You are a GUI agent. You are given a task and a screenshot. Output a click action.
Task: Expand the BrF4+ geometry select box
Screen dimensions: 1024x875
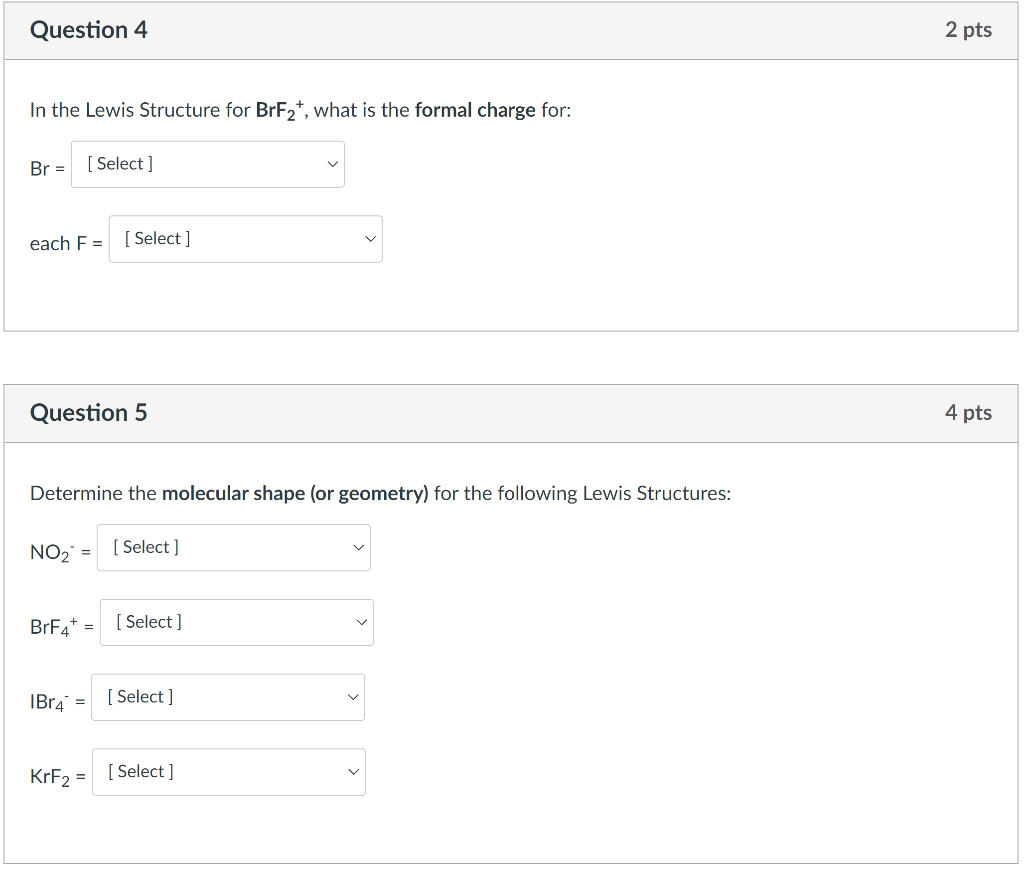click(x=236, y=622)
